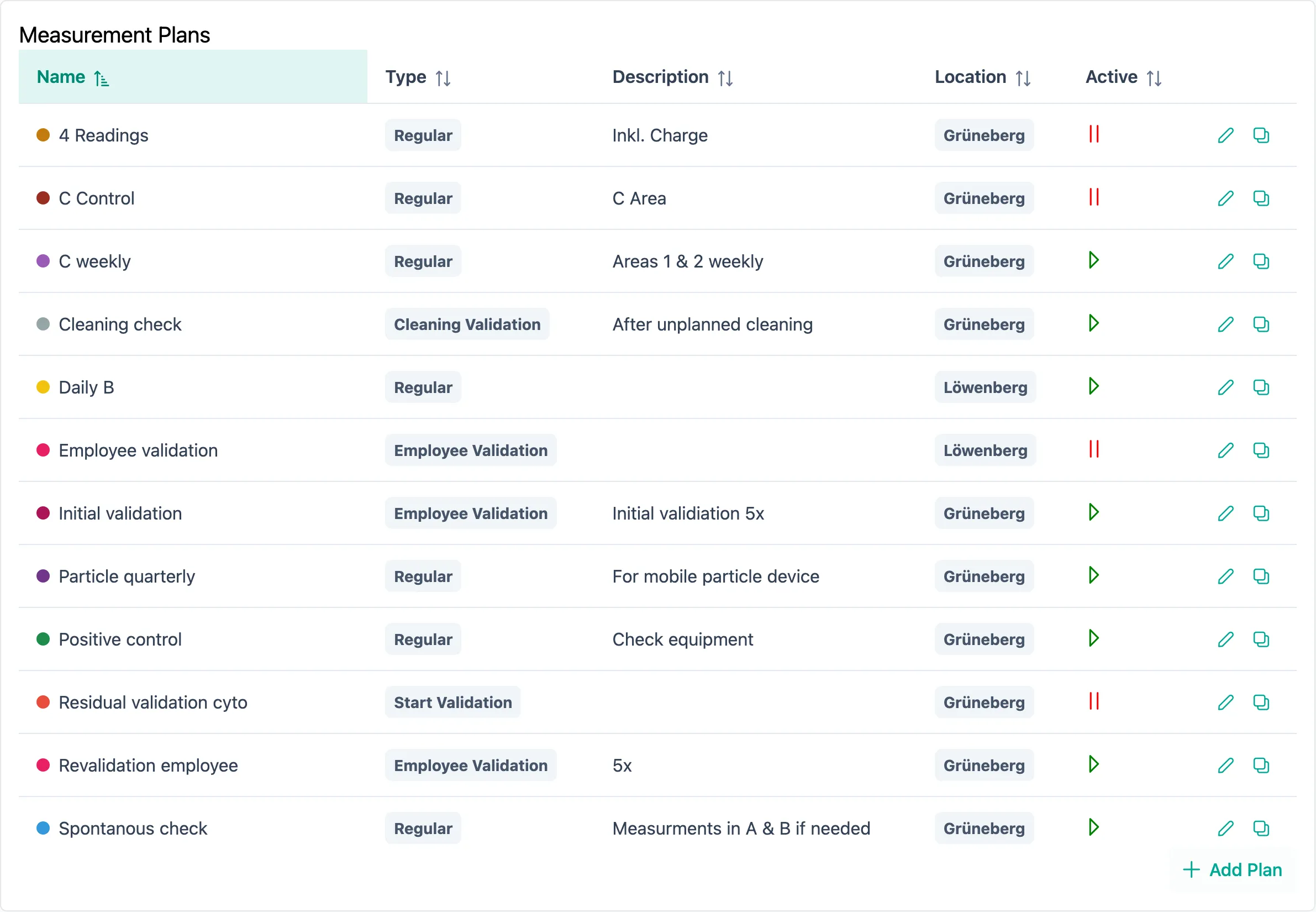Open the pencil editor for Cleaning check
1316x912 pixels.
coord(1225,324)
